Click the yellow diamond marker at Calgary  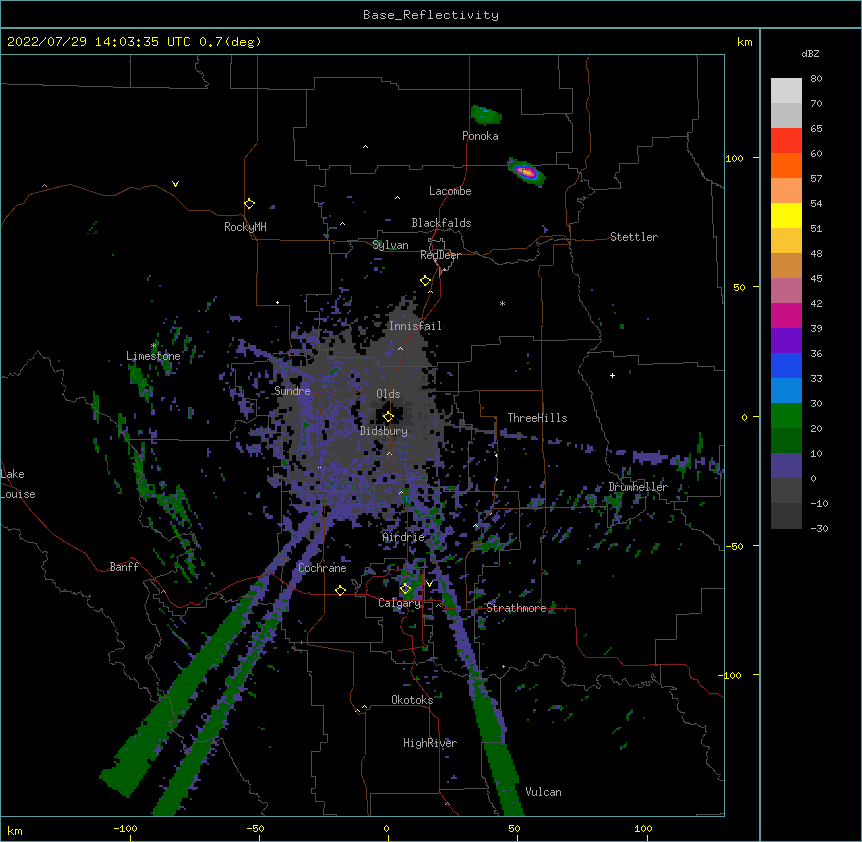click(405, 589)
